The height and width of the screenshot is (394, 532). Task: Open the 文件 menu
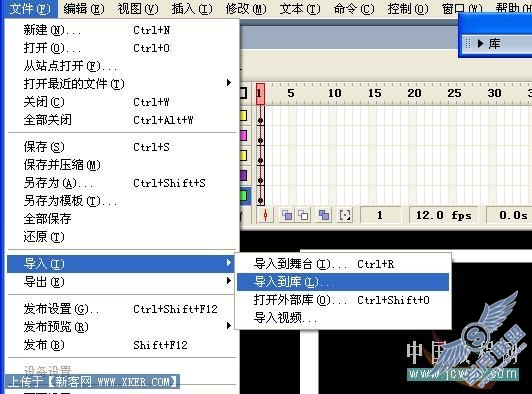30,8
